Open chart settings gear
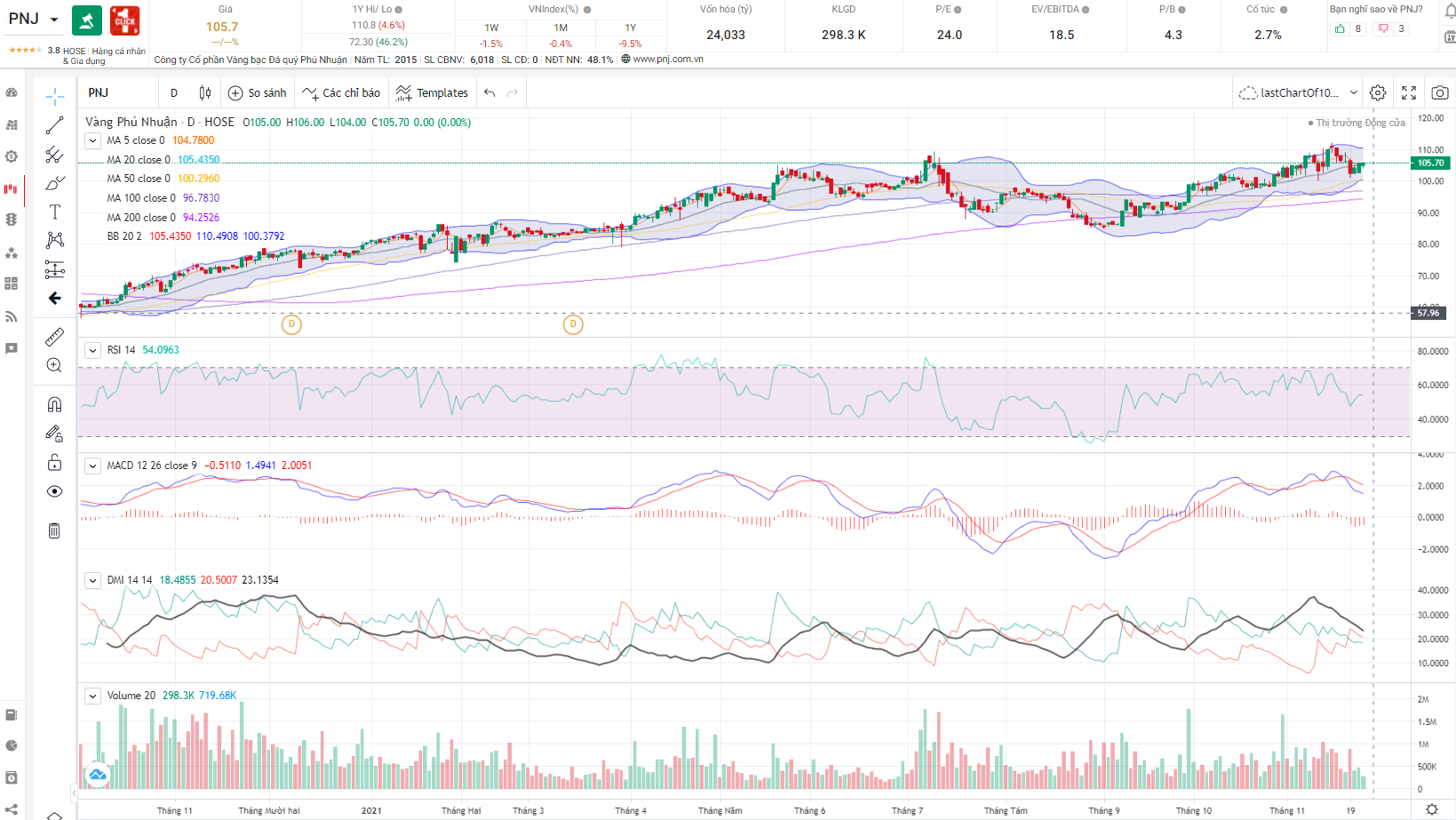 1377,92
